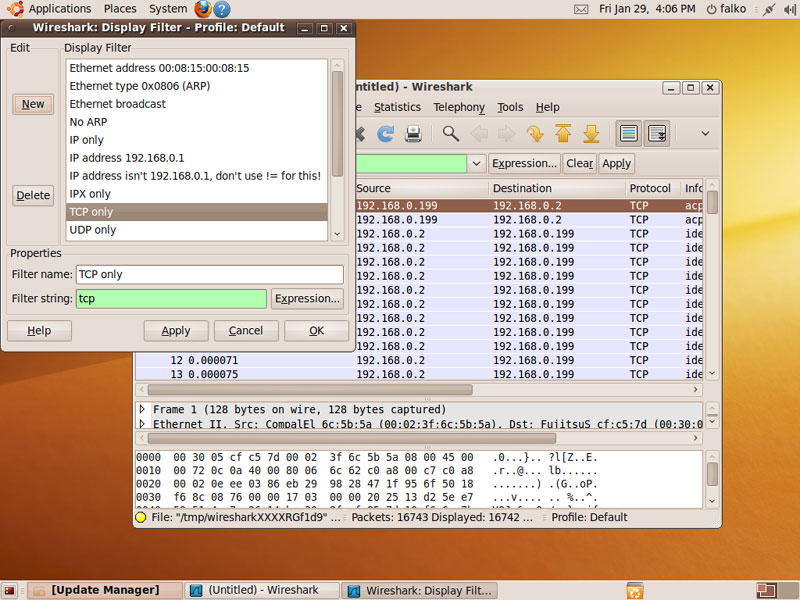Click the expert info status circle
Screen dimensions: 800x600
click(141, 517)
